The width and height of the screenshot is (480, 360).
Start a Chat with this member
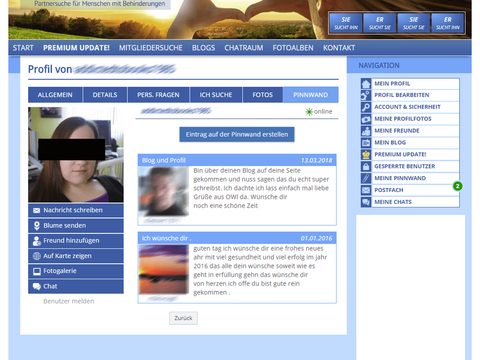click(76, 286)
